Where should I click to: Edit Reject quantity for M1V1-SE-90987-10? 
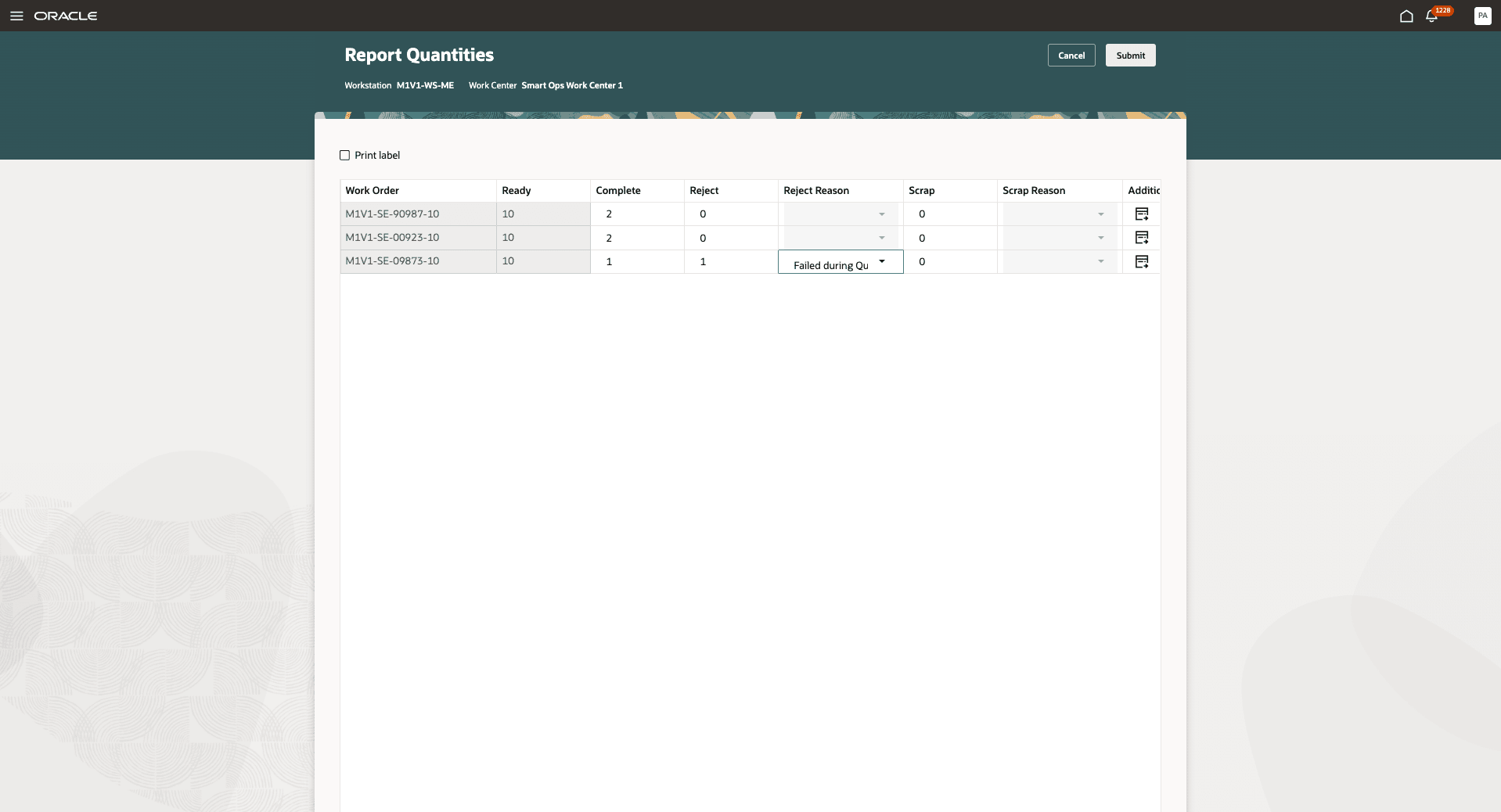[731, 214]
